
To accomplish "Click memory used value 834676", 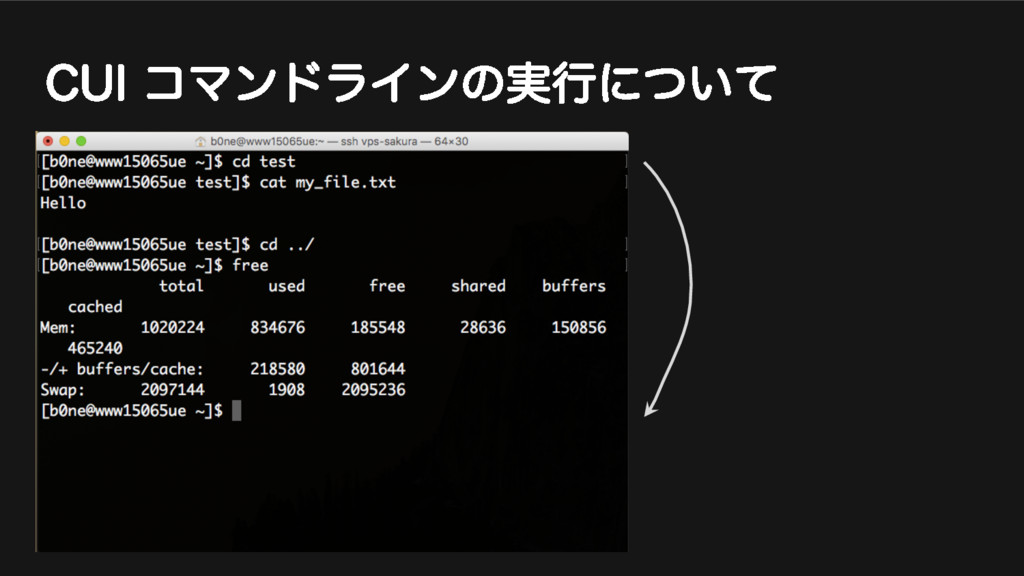I will tap(278, 327).
